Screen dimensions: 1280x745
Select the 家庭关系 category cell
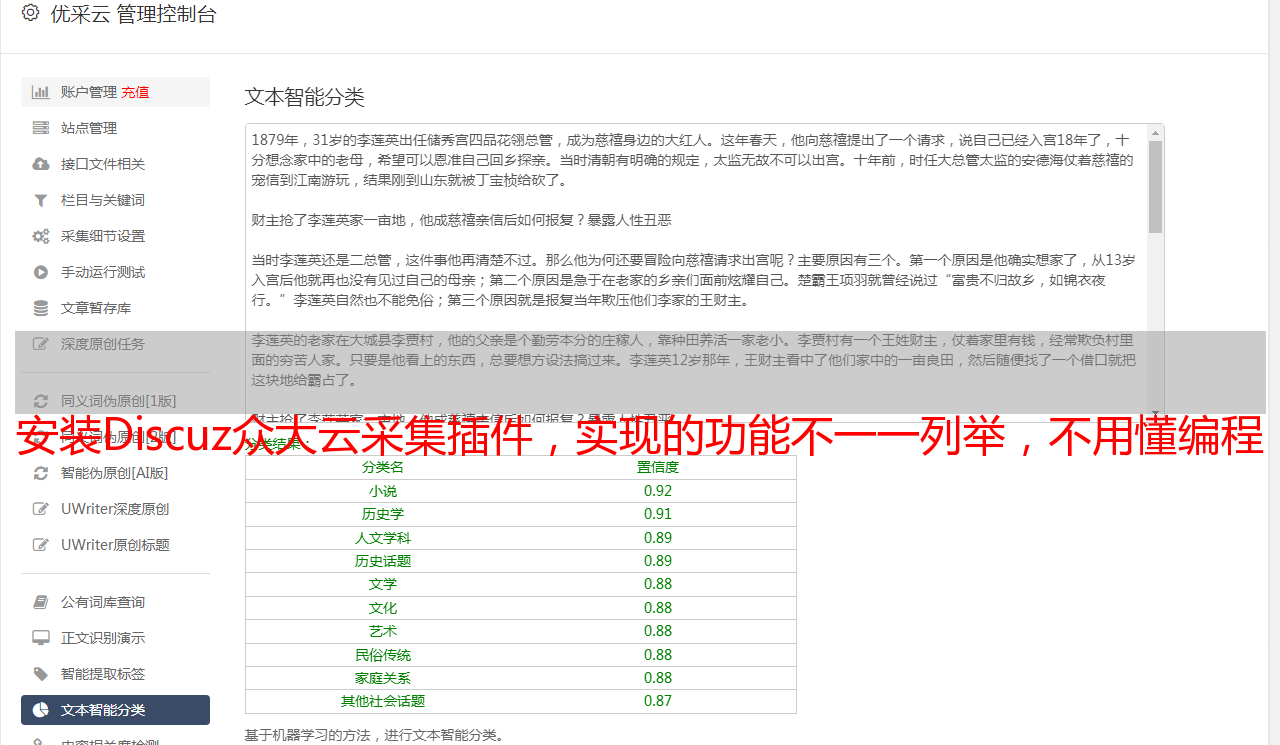point(383,678)
